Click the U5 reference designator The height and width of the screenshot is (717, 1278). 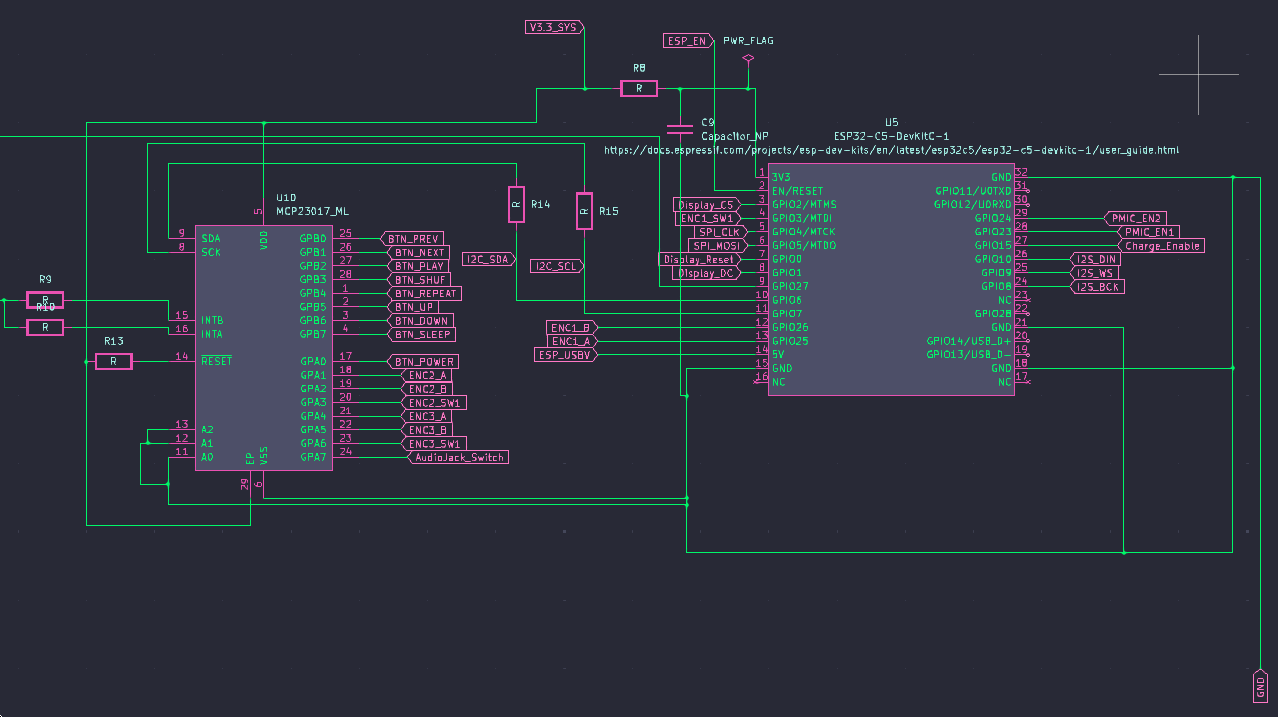(891, 122)
